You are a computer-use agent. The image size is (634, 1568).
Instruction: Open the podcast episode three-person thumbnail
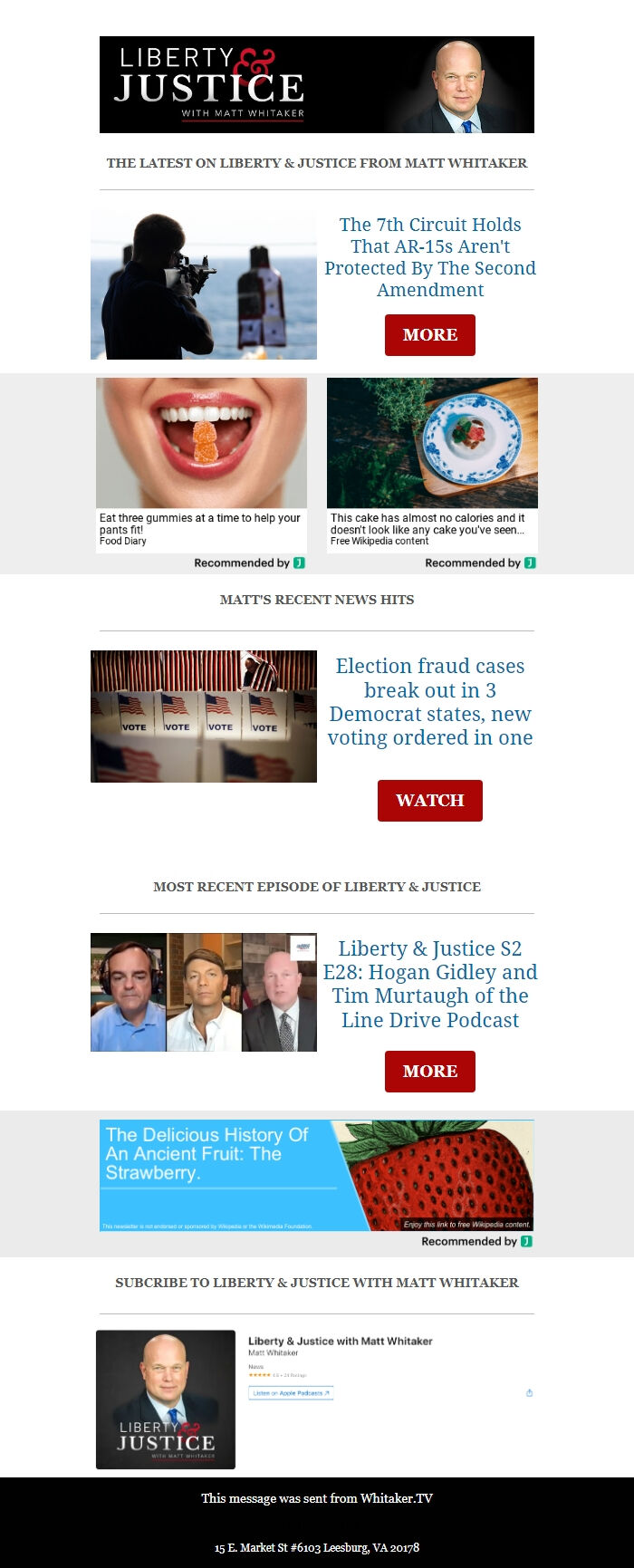pyautogui.click(x=204, y=993)
